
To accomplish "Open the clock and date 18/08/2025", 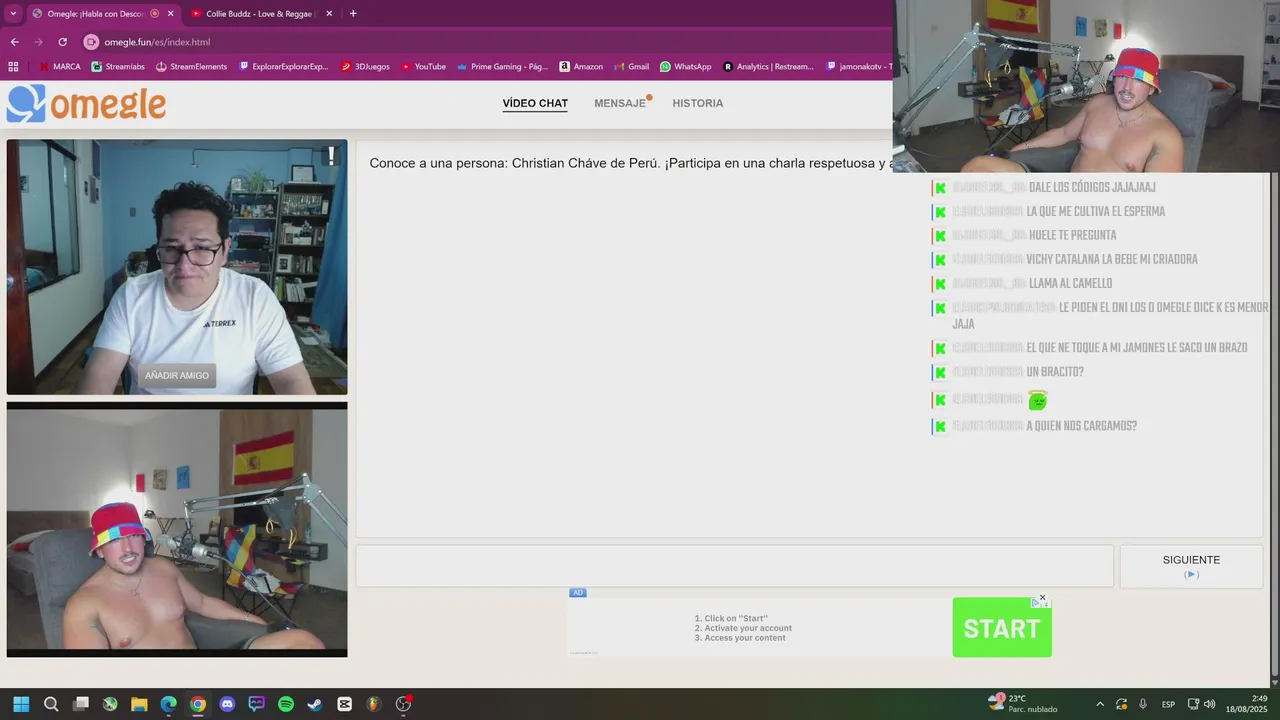I will (1246, 704).
